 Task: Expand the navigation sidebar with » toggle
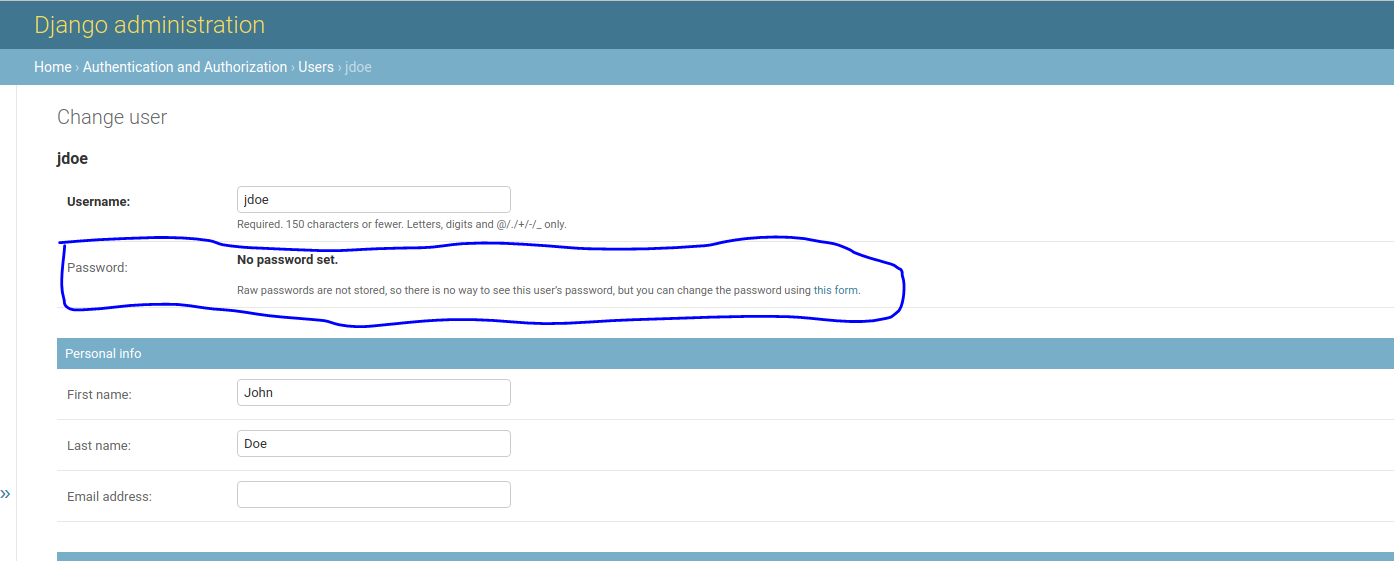[5, 494]
